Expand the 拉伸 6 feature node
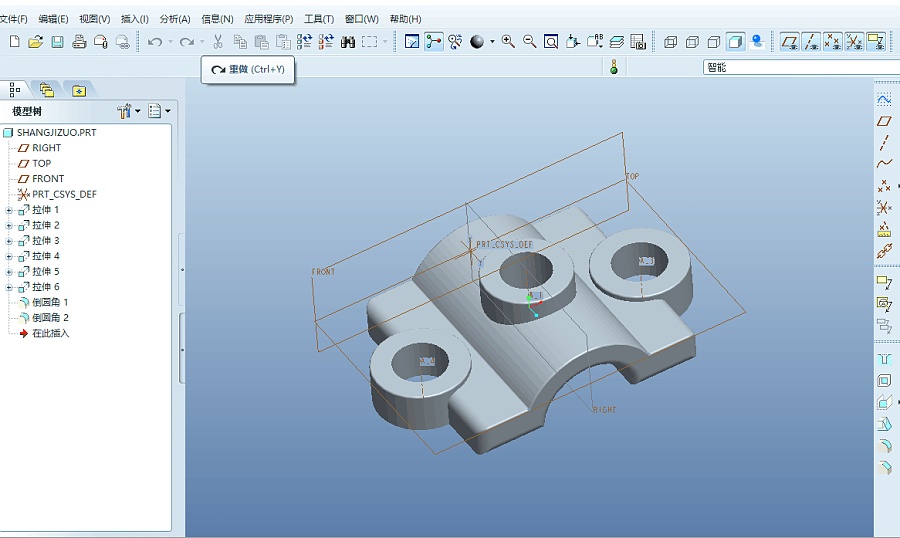The width and height of the screenshot is (900, 538). click(9, 287)
